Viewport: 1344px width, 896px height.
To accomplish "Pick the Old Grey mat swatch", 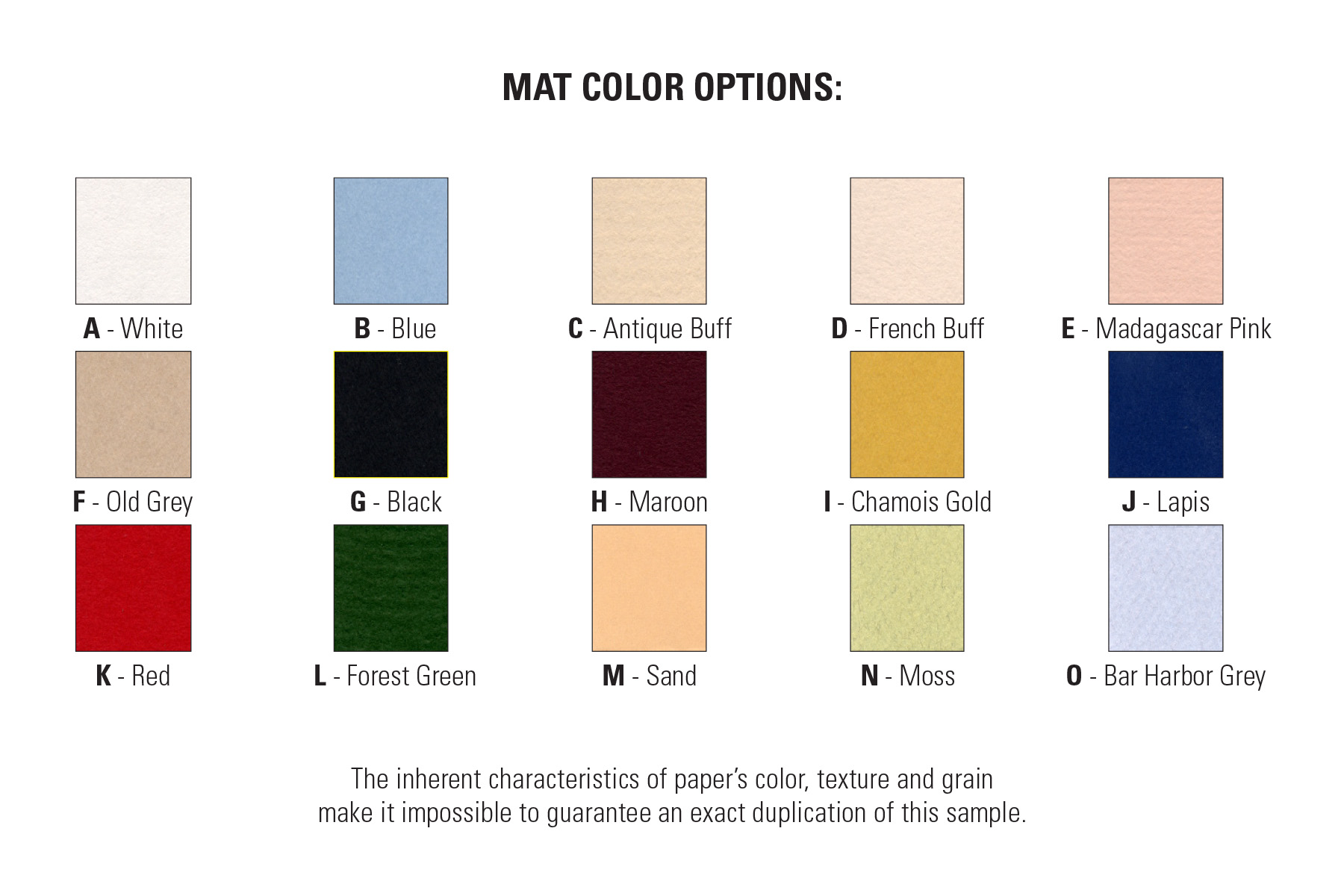I will point(133,414).
